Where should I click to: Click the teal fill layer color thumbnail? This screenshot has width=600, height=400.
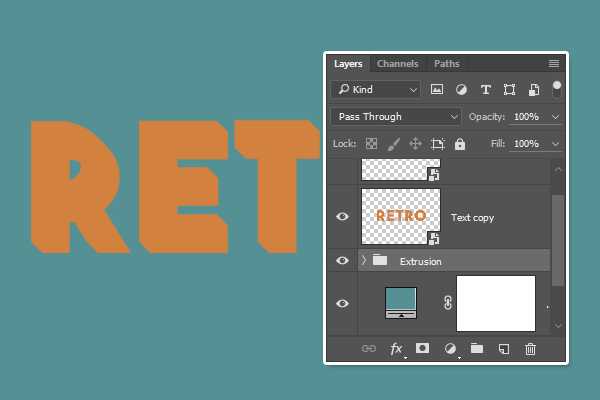coord(402,299)
